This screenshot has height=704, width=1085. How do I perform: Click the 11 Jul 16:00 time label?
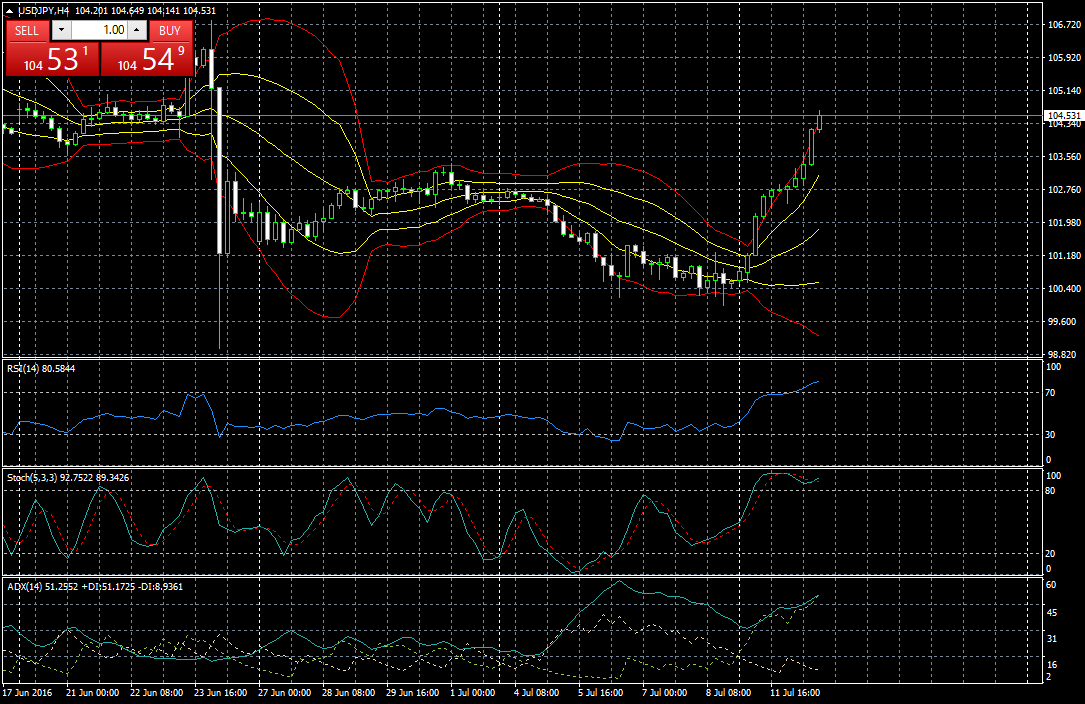[x=796, y=692]
